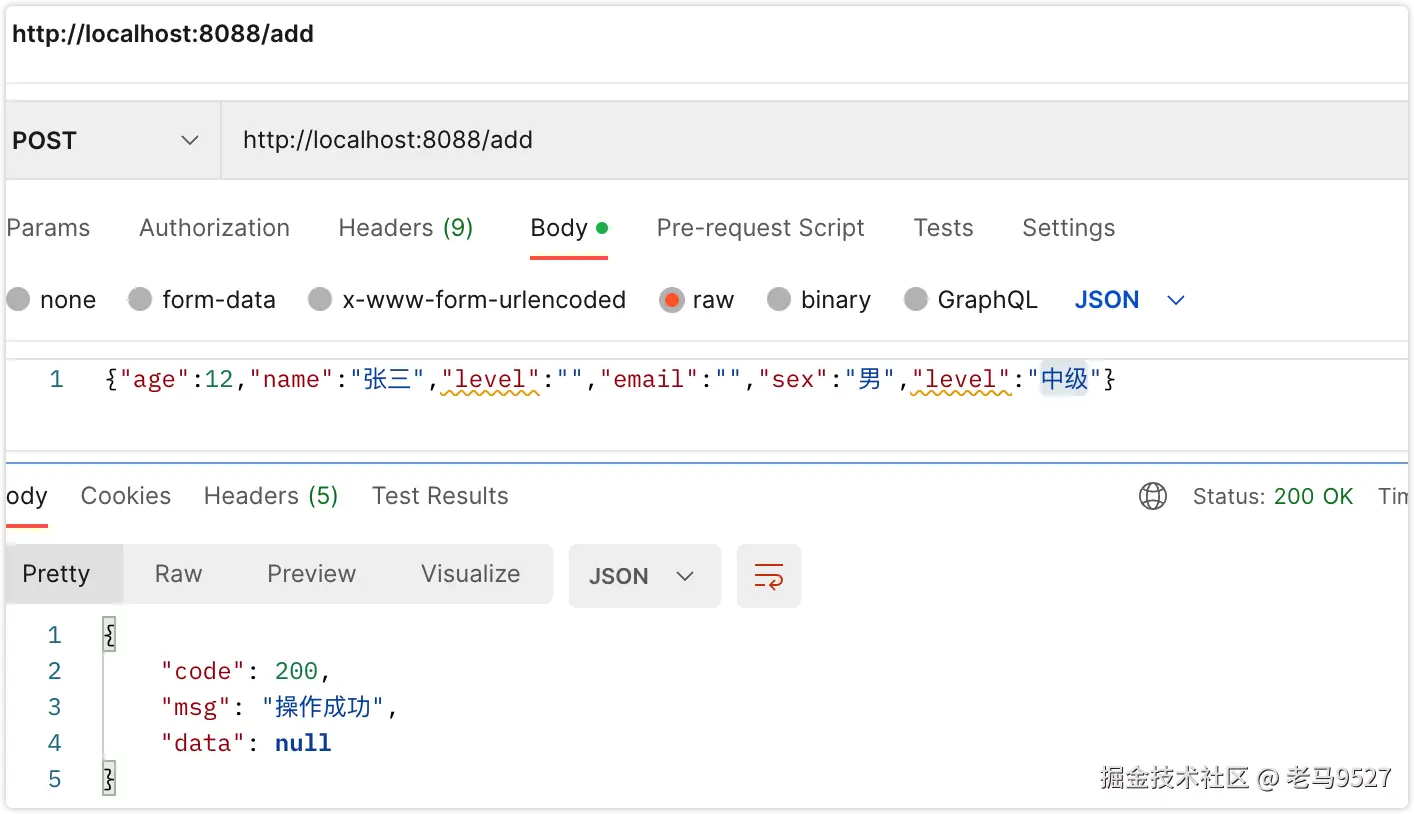This screenshot has width=1414, height=814.
Task: Open the Headers (9) request tab
Action: (405, 228)
